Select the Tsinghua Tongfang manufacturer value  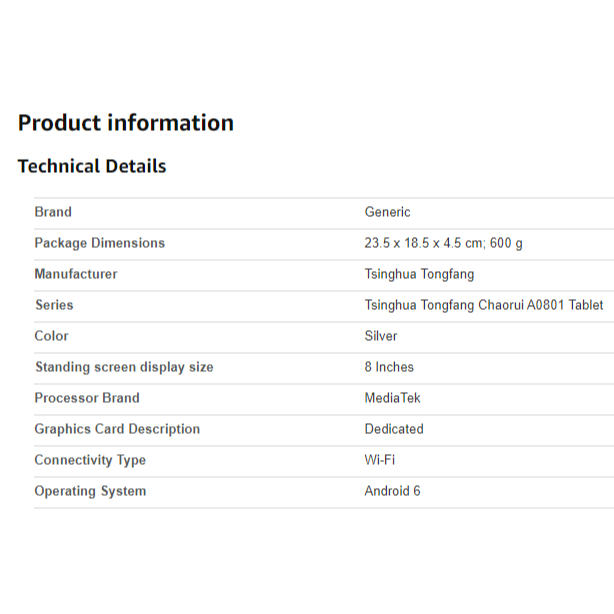(419, 274)
